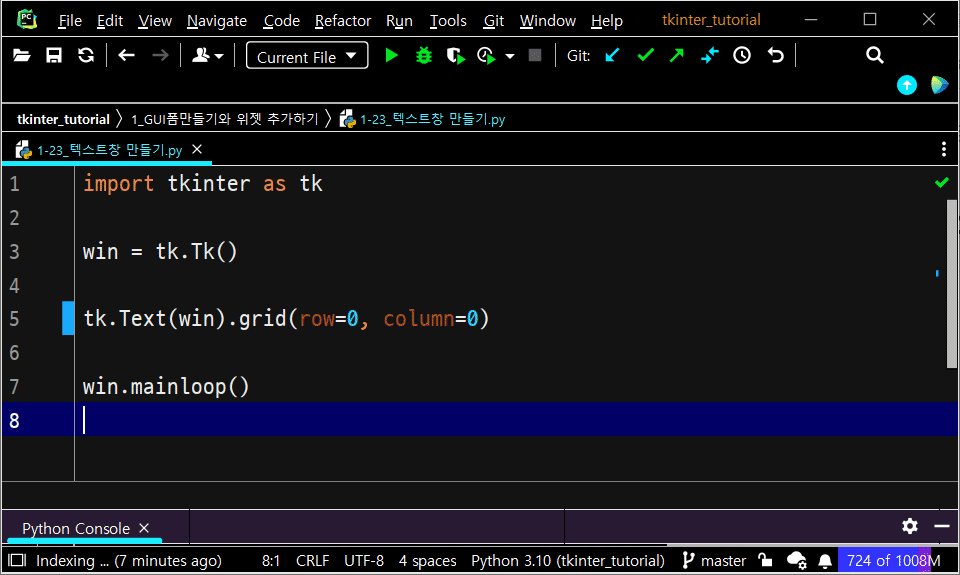Place cursor on import tkinter line
Image resolution: width=960 pixels, height=575 pixels.
click(203, 184)
